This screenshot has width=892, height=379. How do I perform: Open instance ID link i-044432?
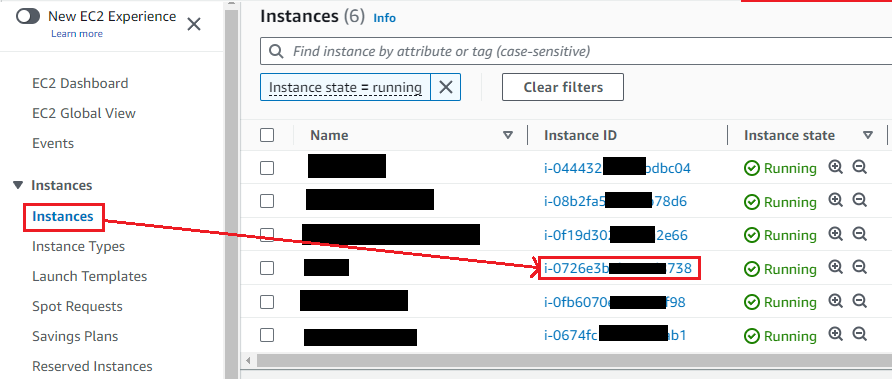[617, 168]
